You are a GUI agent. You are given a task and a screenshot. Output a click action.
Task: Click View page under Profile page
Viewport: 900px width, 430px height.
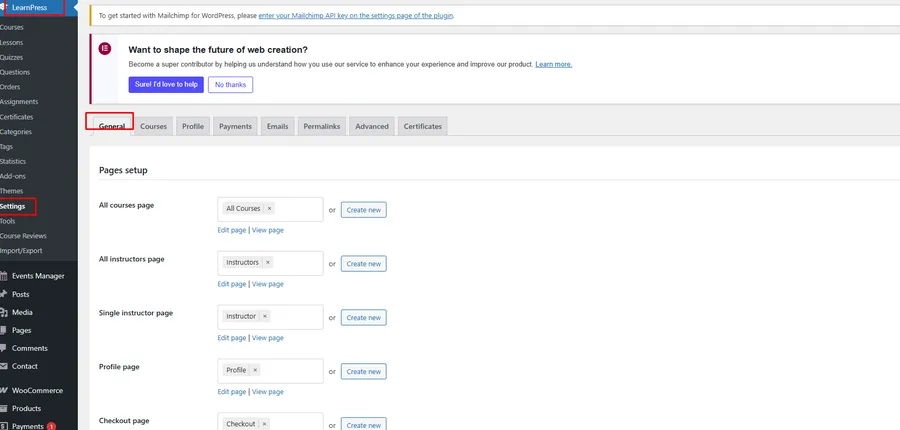(x=267, y=392)
